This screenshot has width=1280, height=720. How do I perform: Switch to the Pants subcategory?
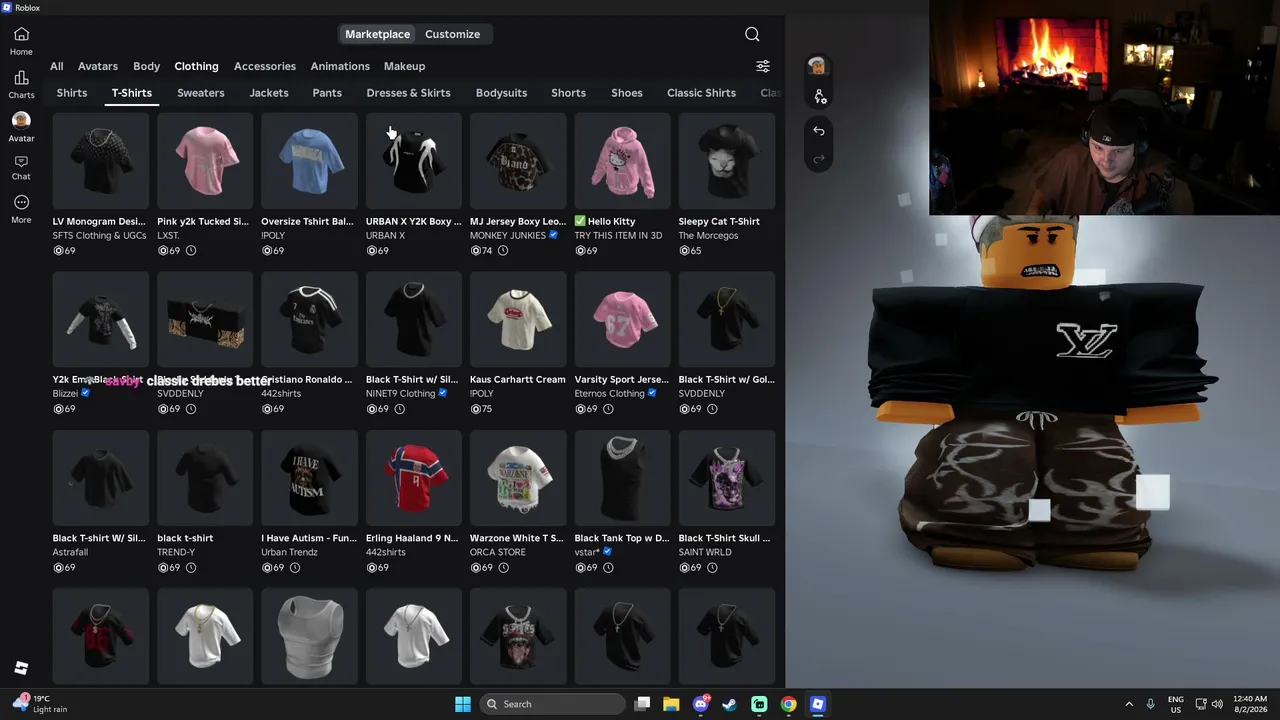[x=327, y=93]
